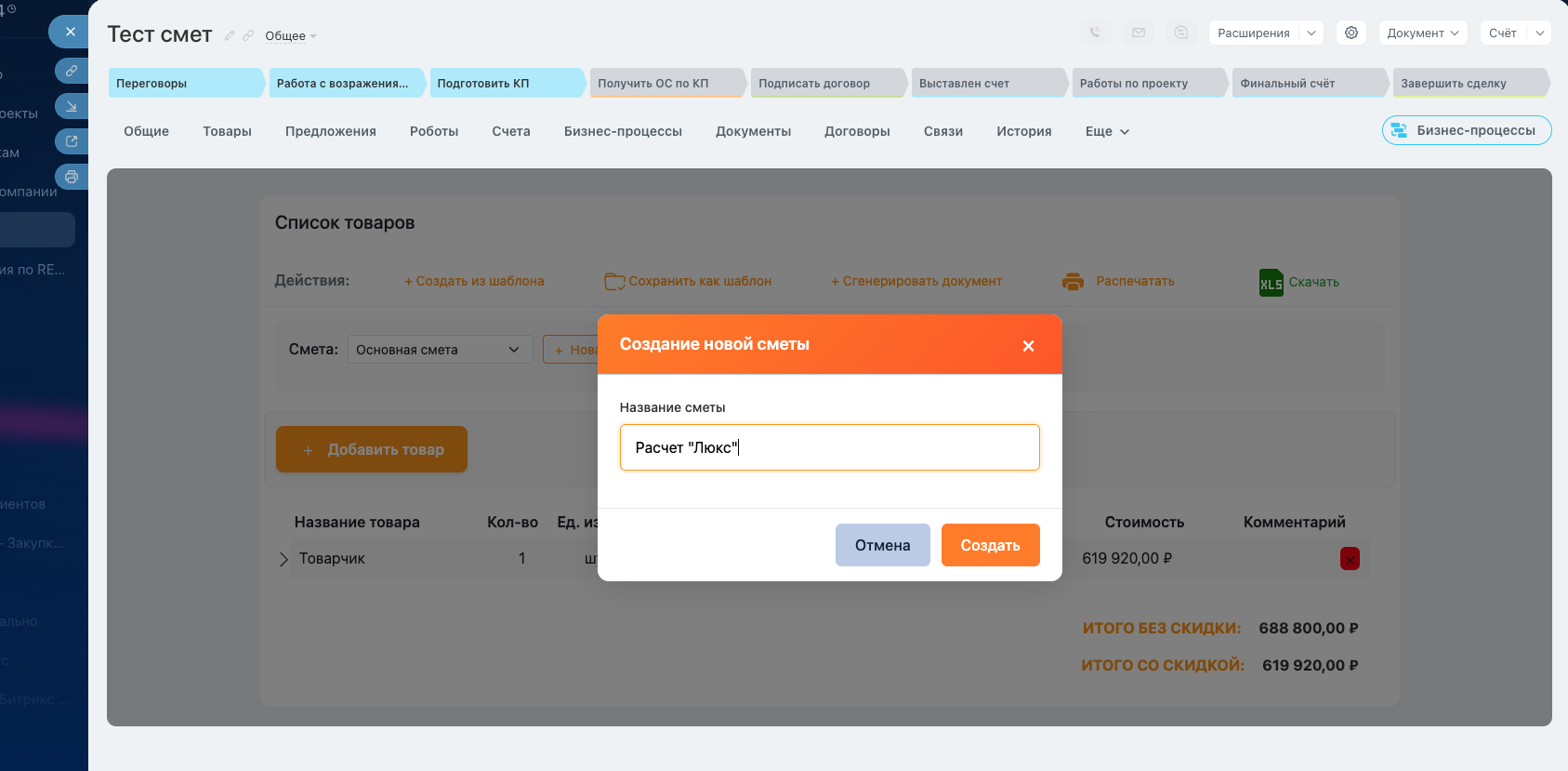Open the Документ dropdown
The image size is (1568, 771).
[1423, 33]
